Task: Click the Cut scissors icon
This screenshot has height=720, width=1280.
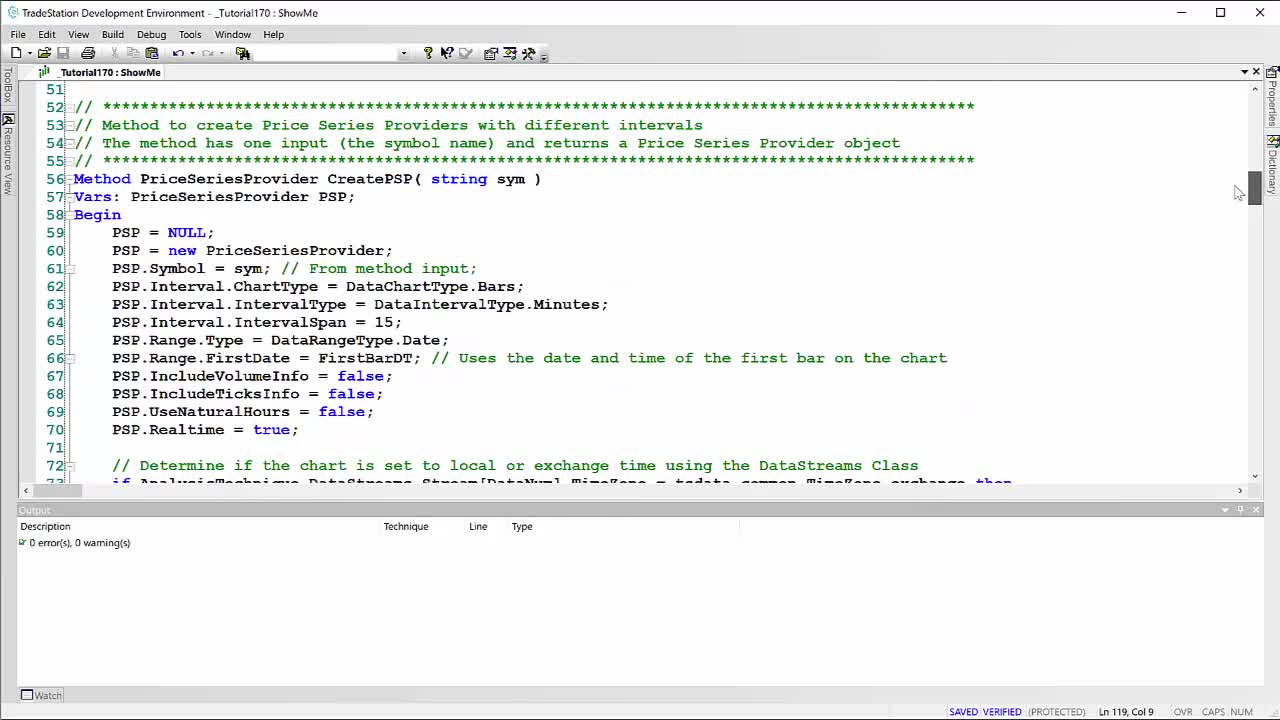Action: 115,53
